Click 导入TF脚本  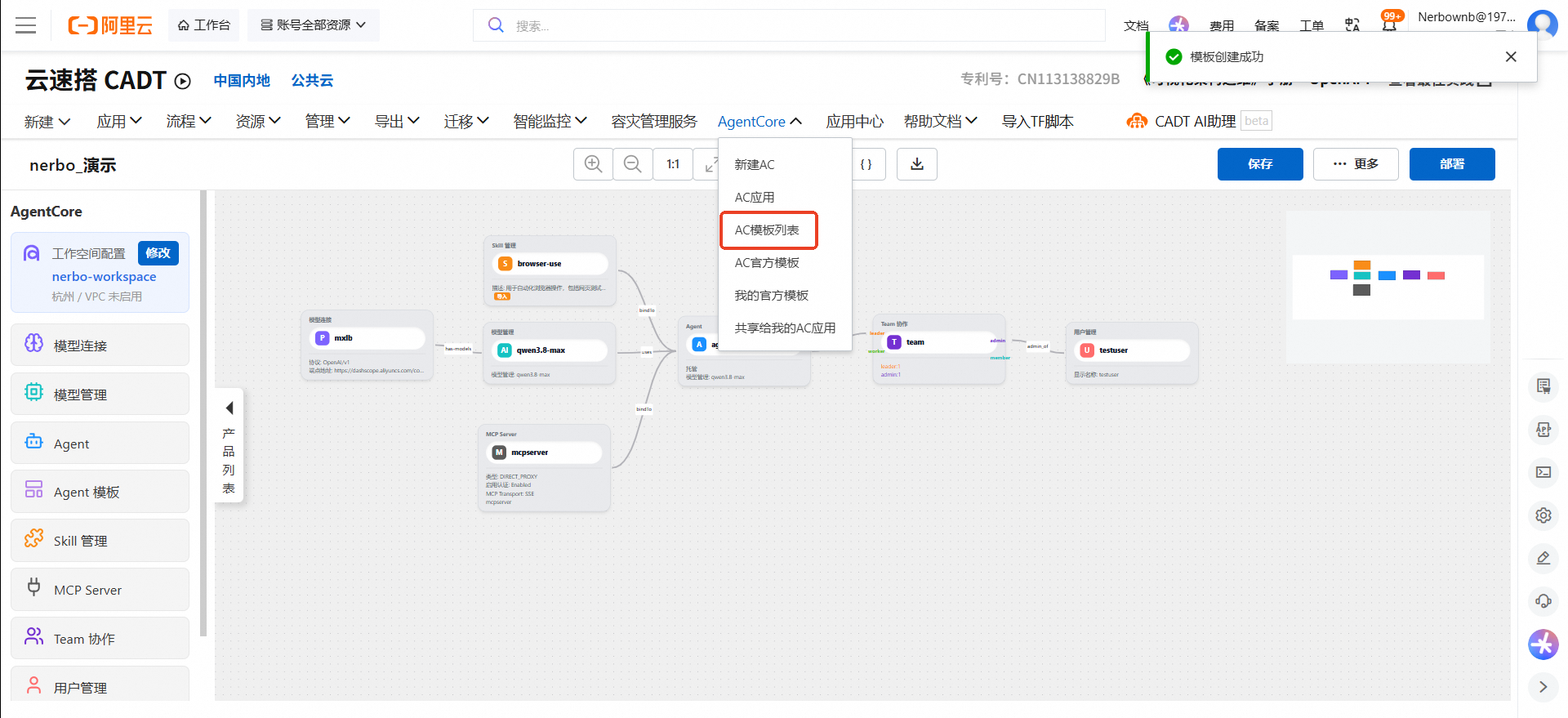[1038, 122]
